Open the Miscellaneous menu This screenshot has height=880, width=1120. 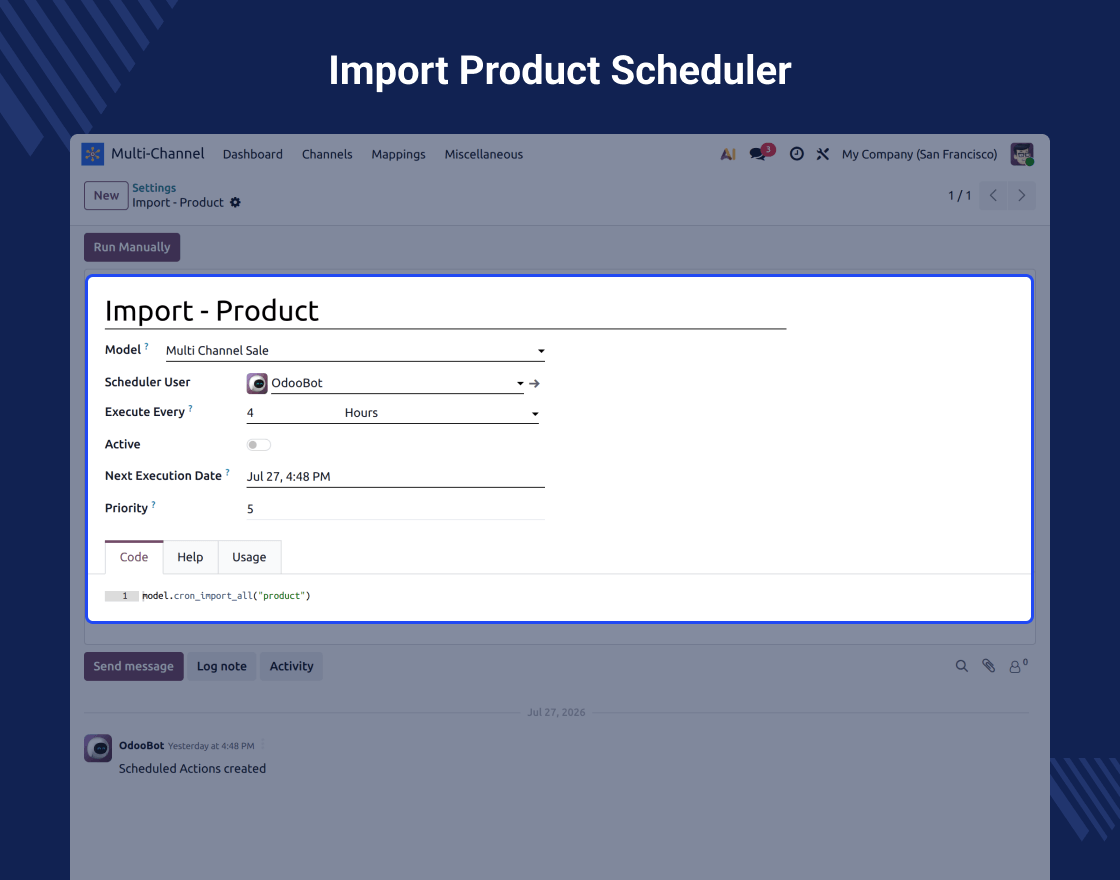[x=484, y=154]
